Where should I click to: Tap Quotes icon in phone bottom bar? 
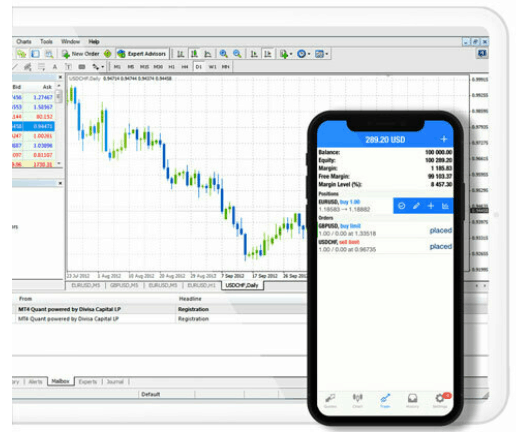pyautogui.click(x=330, y=400)
